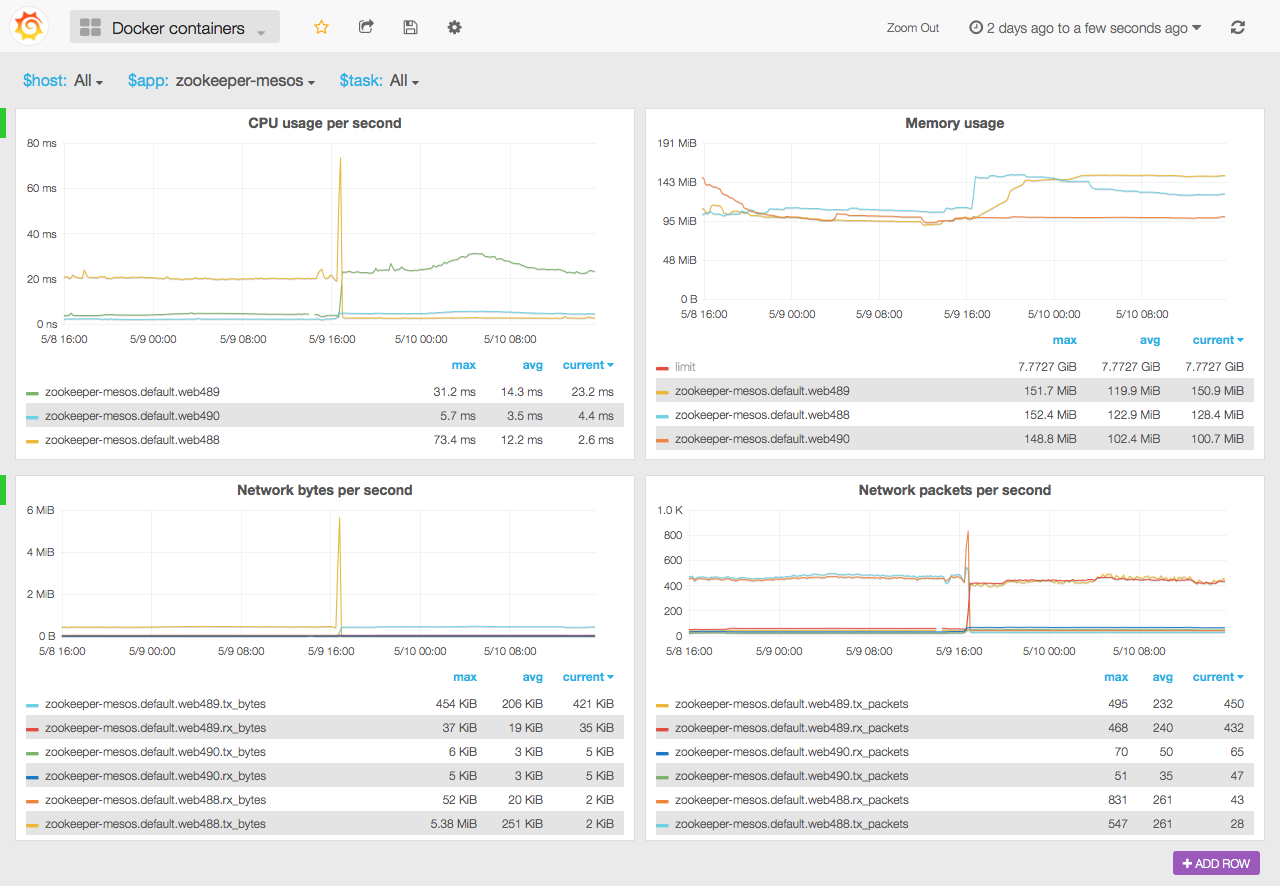This screenshot has width=1280, height=886.
Task: Toggle web490.tx_bytes series visibility
Action: [155, 752]
